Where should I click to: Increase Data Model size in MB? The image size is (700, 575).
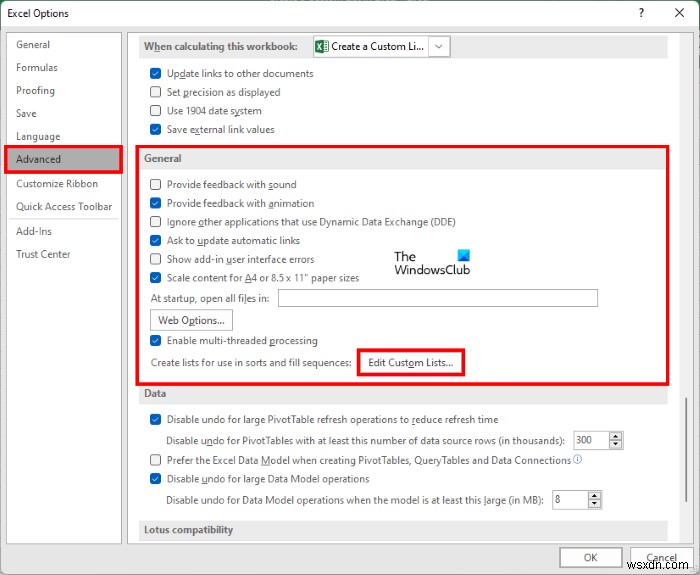tap(594, 496)
